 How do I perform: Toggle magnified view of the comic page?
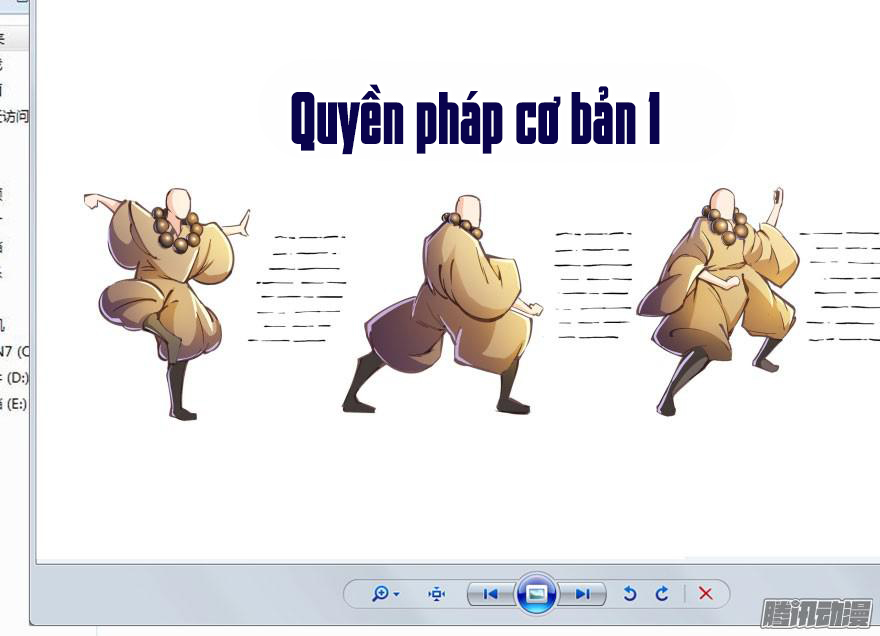(380, 593)
